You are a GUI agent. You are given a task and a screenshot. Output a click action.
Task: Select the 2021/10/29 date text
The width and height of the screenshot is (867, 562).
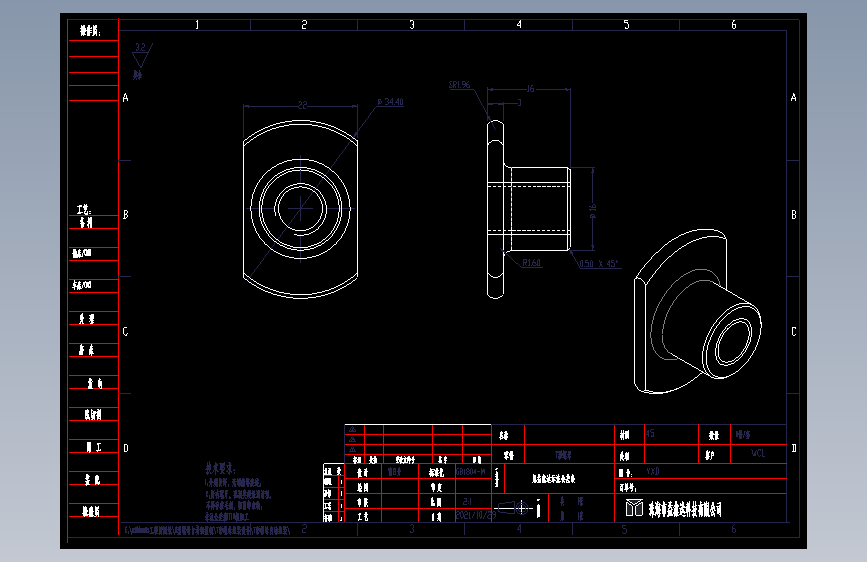[x=476, y=515]
